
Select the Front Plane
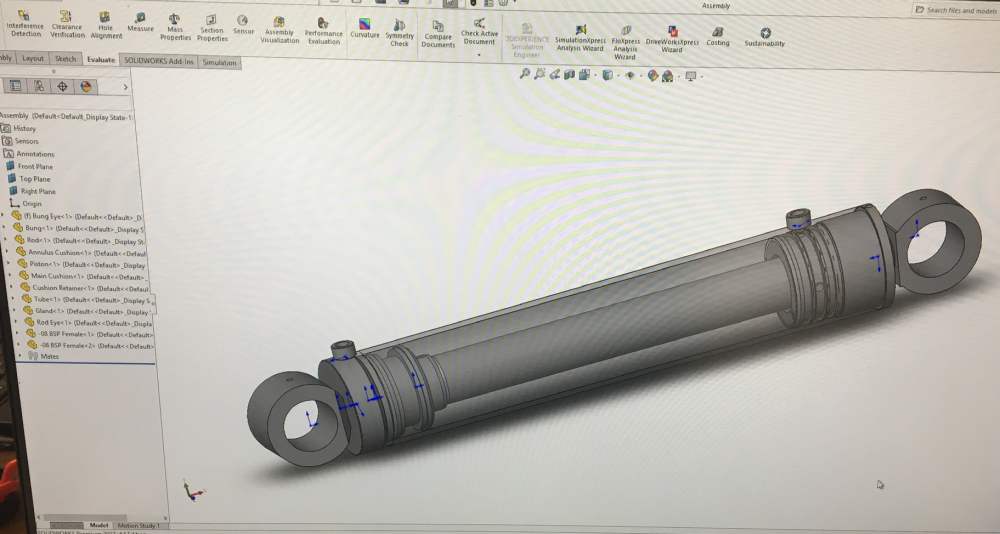(30, 166)
